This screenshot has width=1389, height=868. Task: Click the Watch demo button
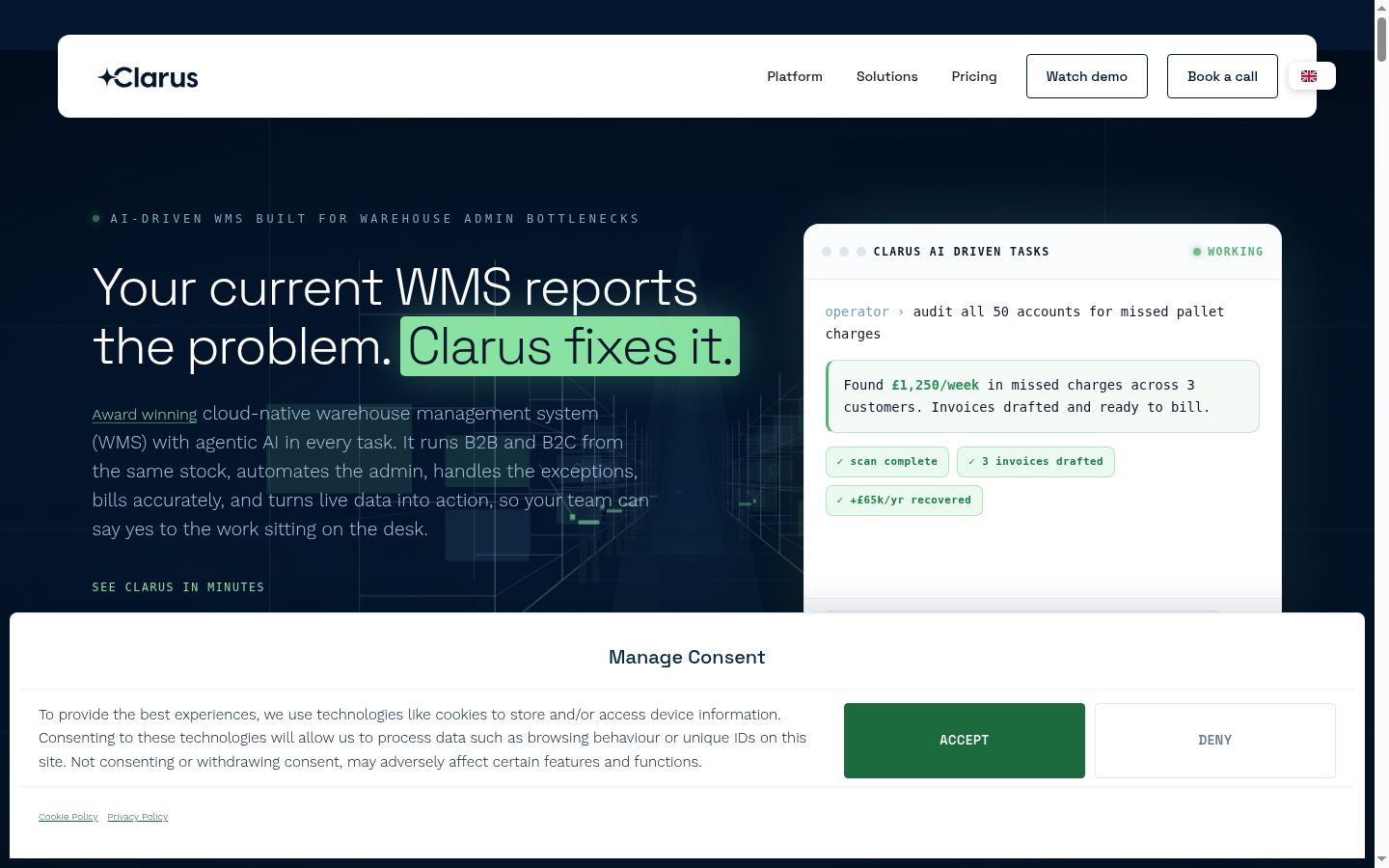pyautogui.click(x=1087, y=76)
